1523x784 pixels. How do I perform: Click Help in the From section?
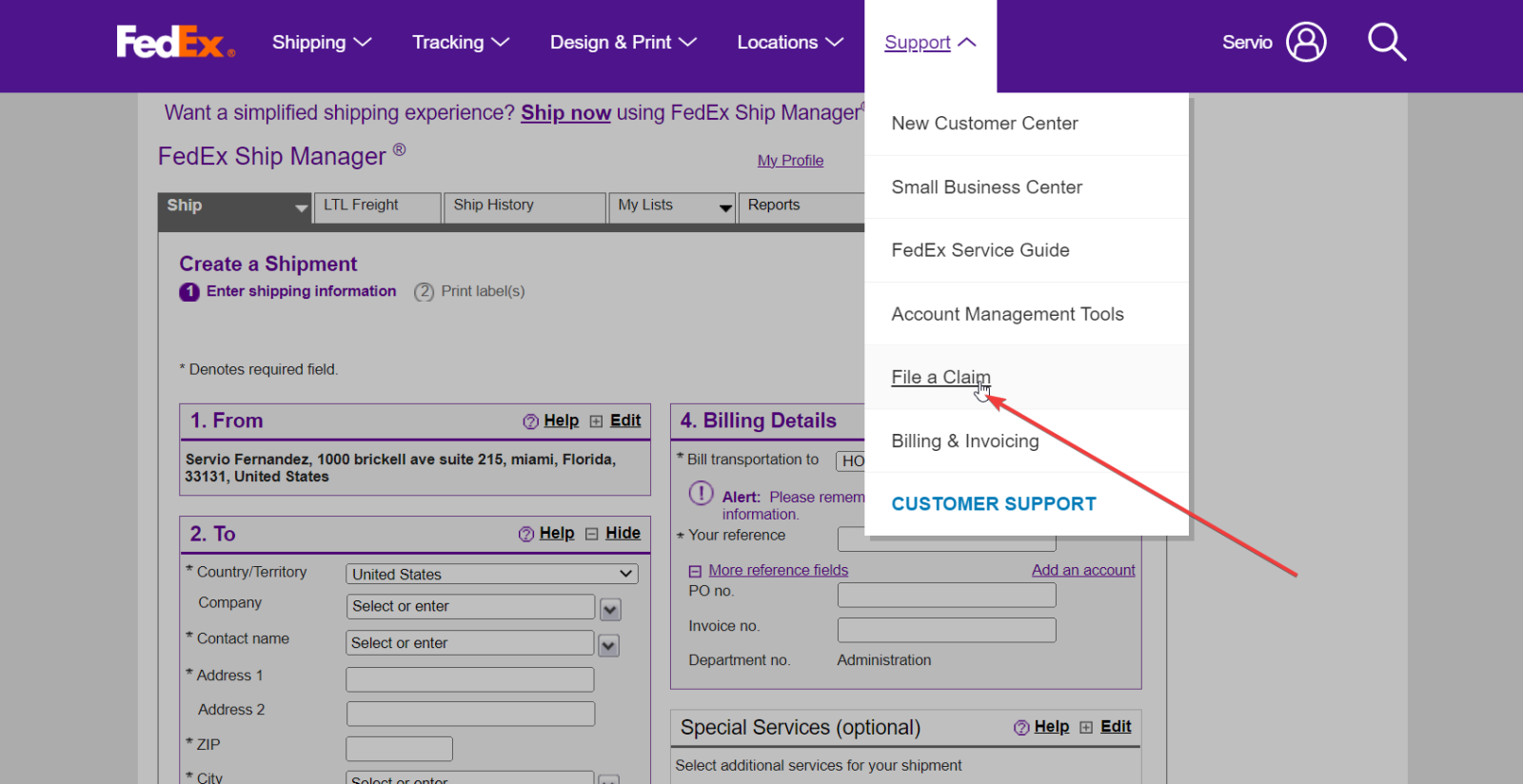[561, 421]
